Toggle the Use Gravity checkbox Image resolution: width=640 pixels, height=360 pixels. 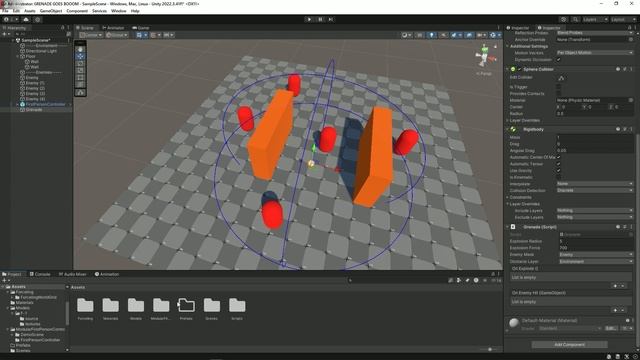pos(559,171)
